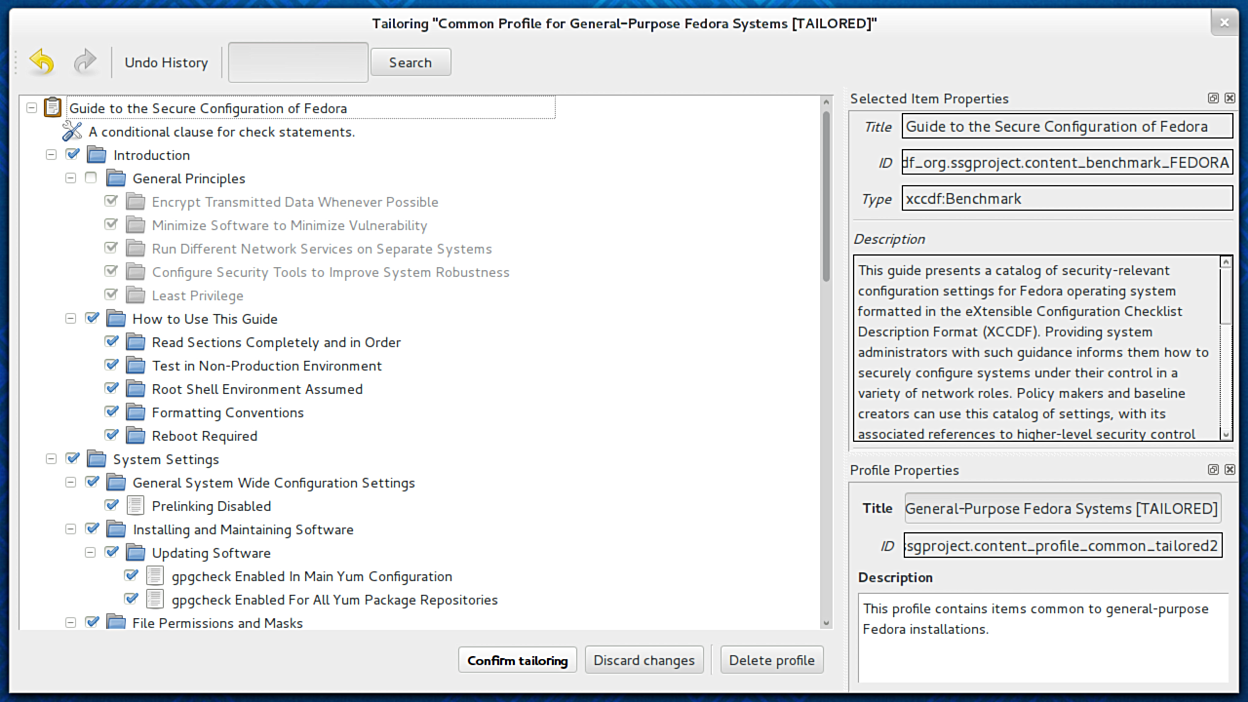The image size is (1248, 702).
Task: Click the folder icon for Root Shell Environment Assumed
Action: [x=136, y=389]
